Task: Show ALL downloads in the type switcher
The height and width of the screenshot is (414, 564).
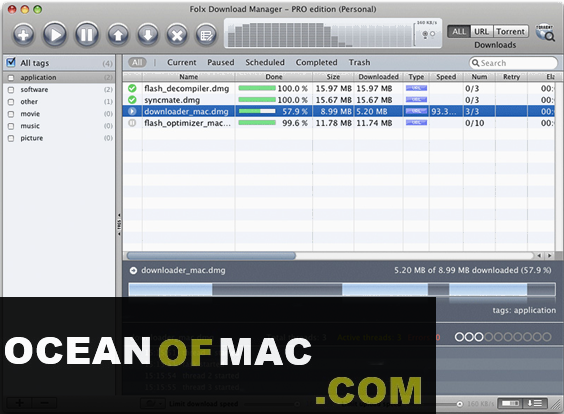Action: (x=459, y=32)
